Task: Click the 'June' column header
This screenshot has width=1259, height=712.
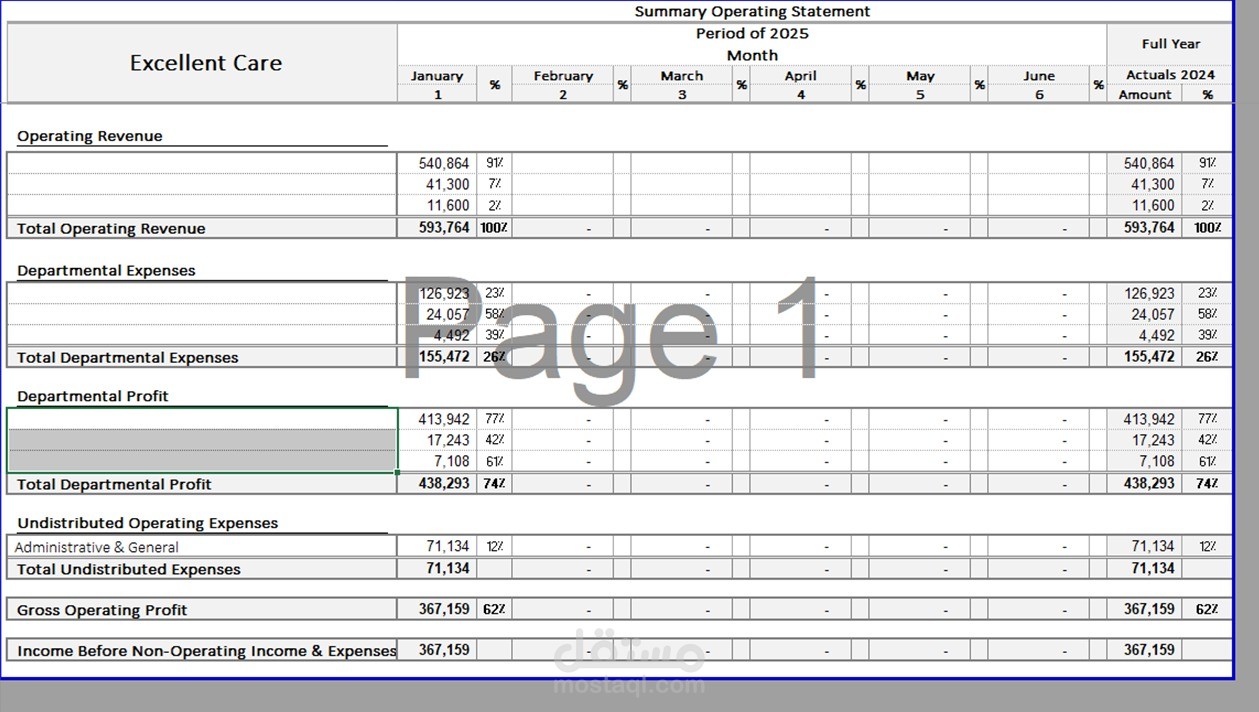Action: tap(1039, 76)
